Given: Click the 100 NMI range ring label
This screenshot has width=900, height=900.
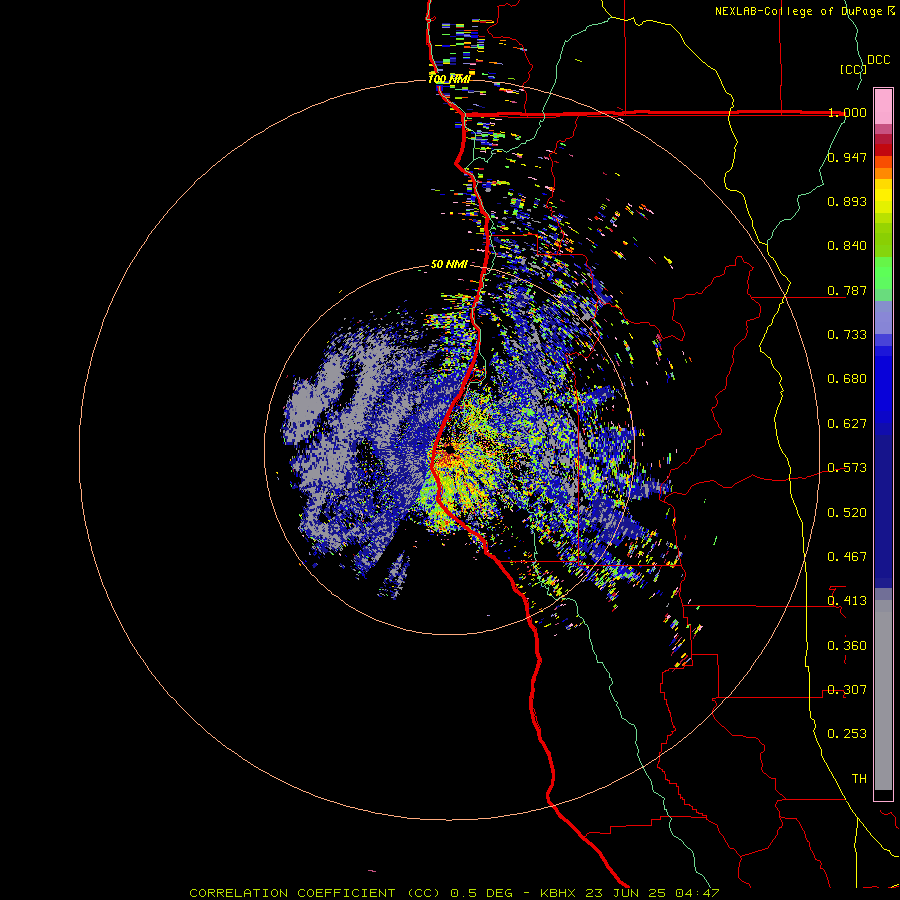Looking at the screenshot, I should [449, 79].
